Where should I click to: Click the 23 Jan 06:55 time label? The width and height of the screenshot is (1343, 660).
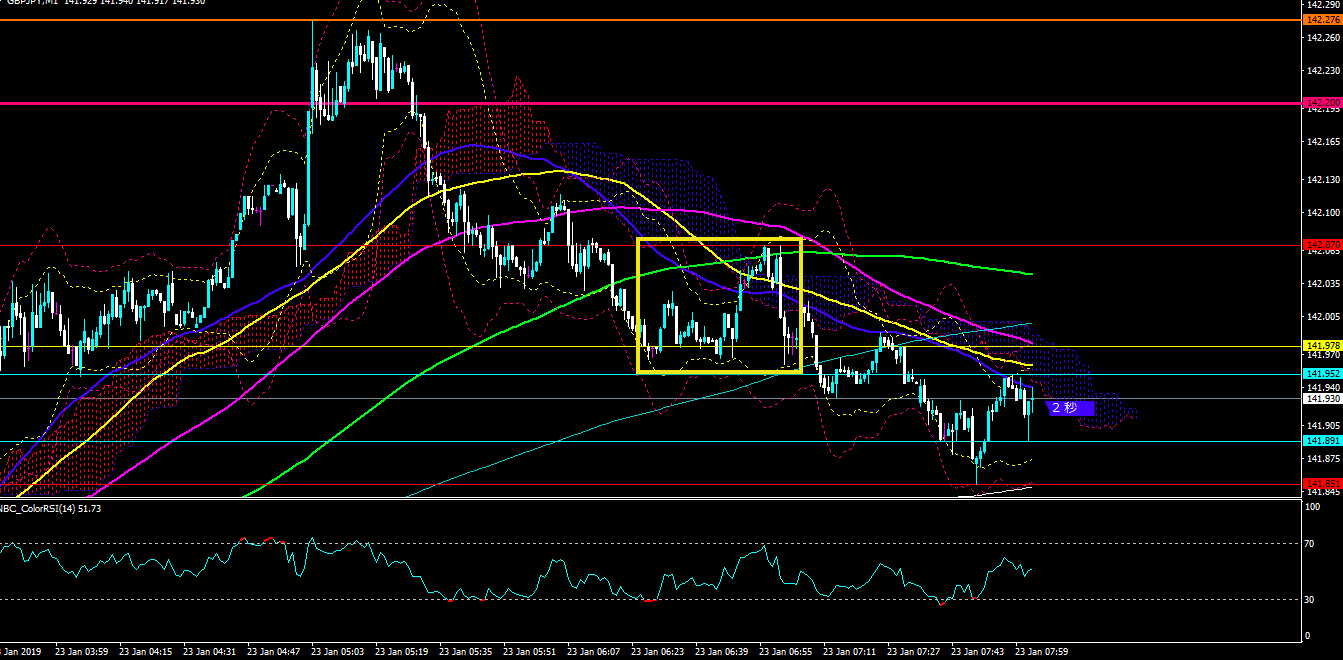[786, 651]
